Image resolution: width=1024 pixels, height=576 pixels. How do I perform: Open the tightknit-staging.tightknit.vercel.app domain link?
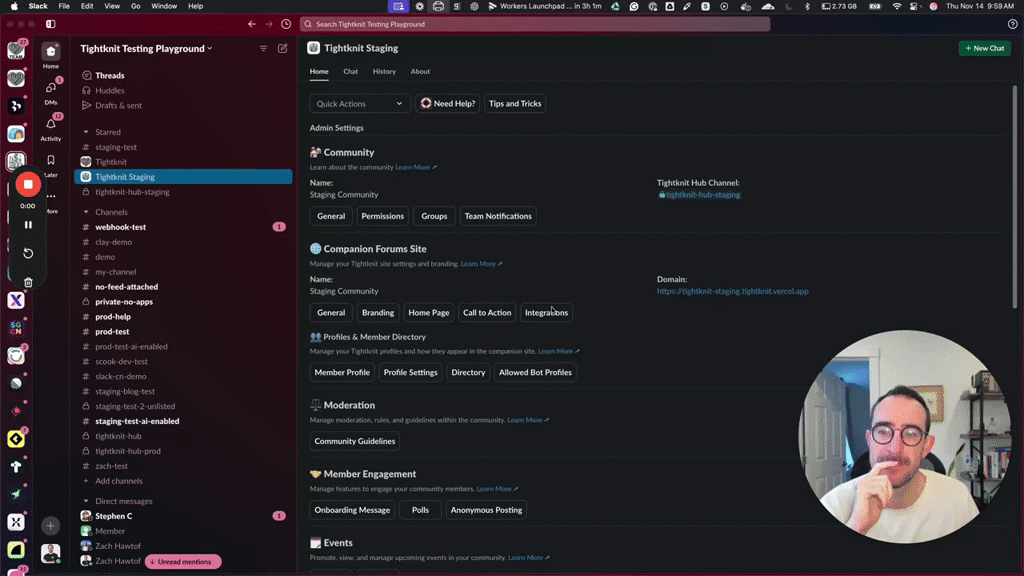click(x=732, y=291)
